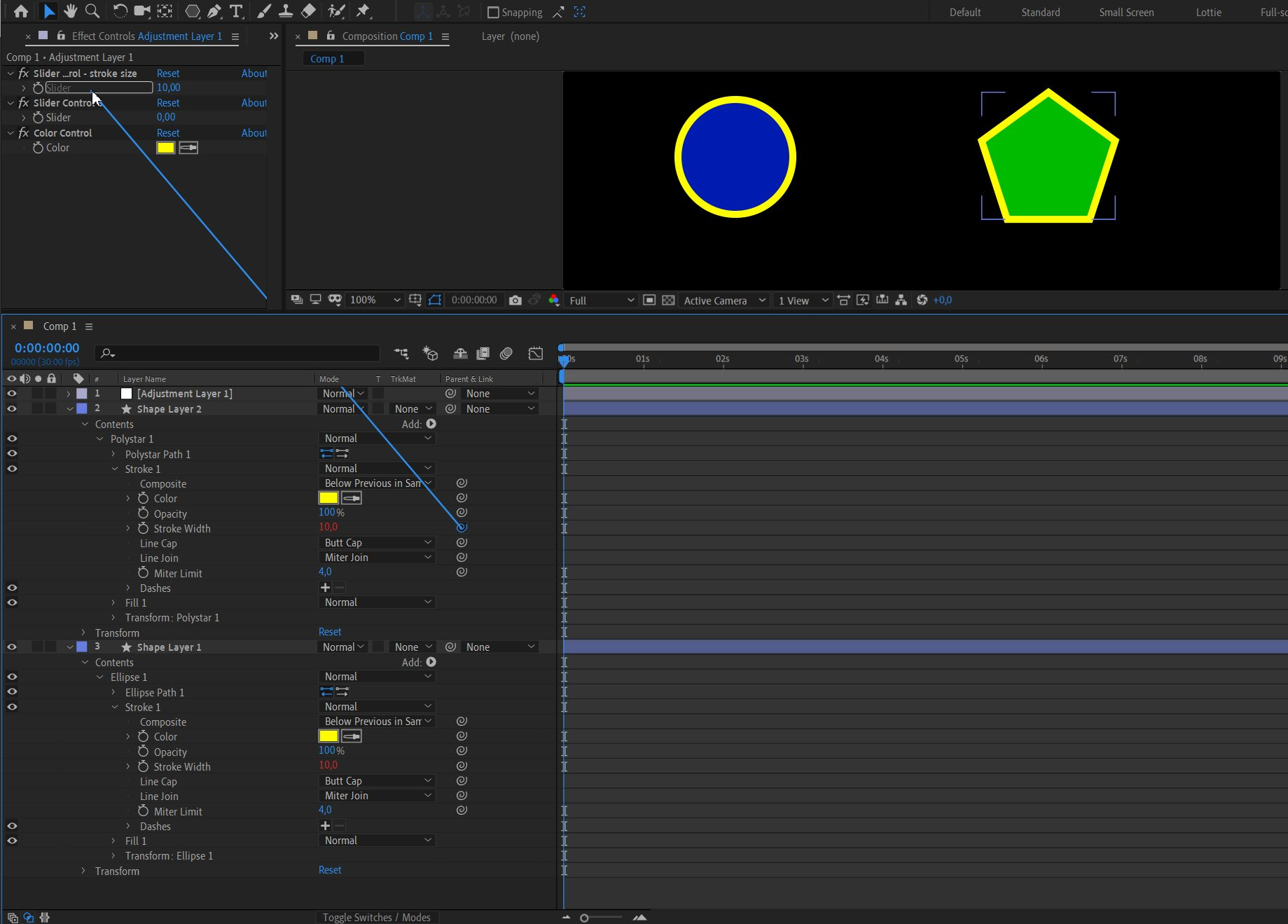Screen dimensions: 1288x924
Task: Select the Pen tool
Action: 214,11
